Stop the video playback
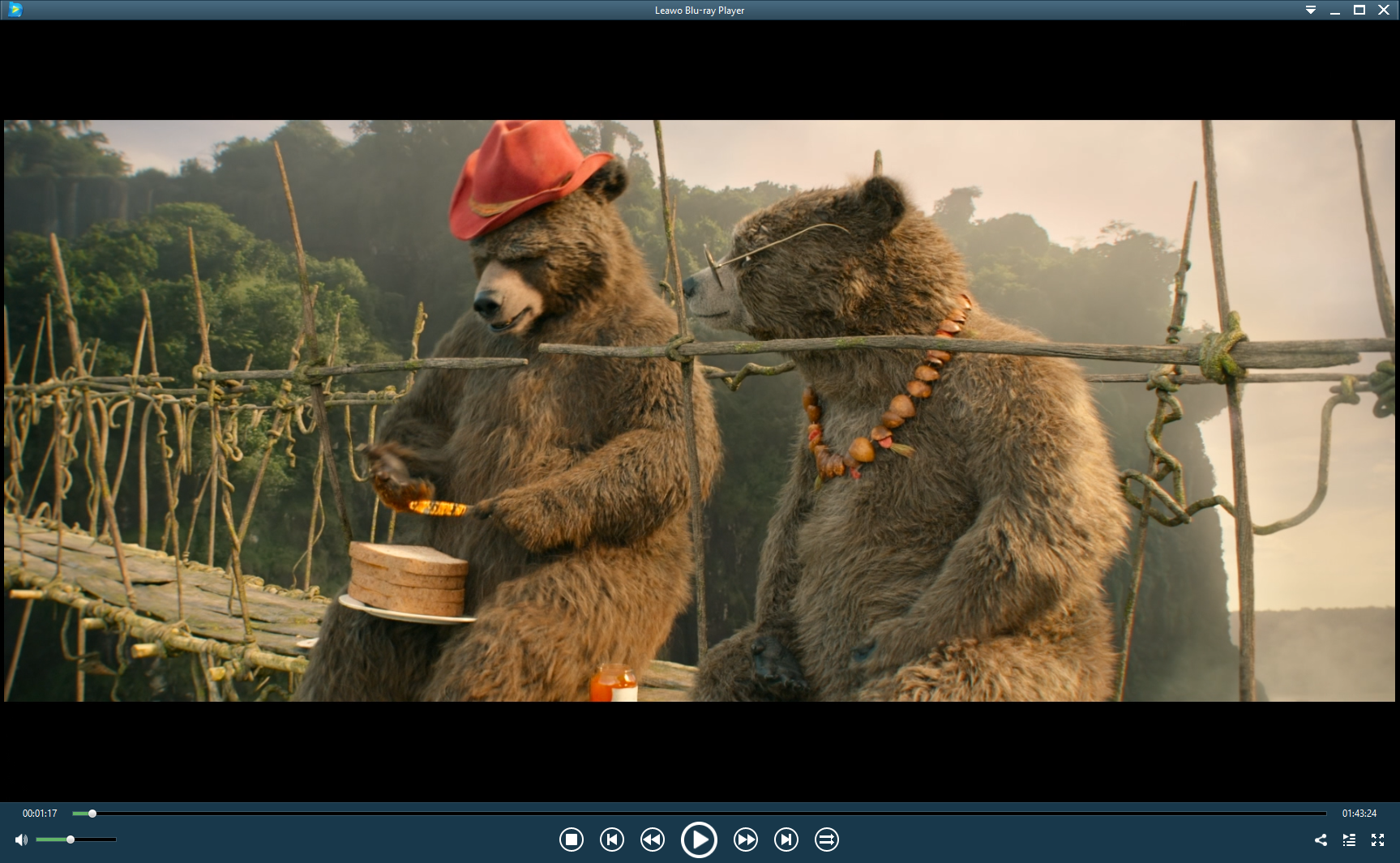 coord(572,840)
